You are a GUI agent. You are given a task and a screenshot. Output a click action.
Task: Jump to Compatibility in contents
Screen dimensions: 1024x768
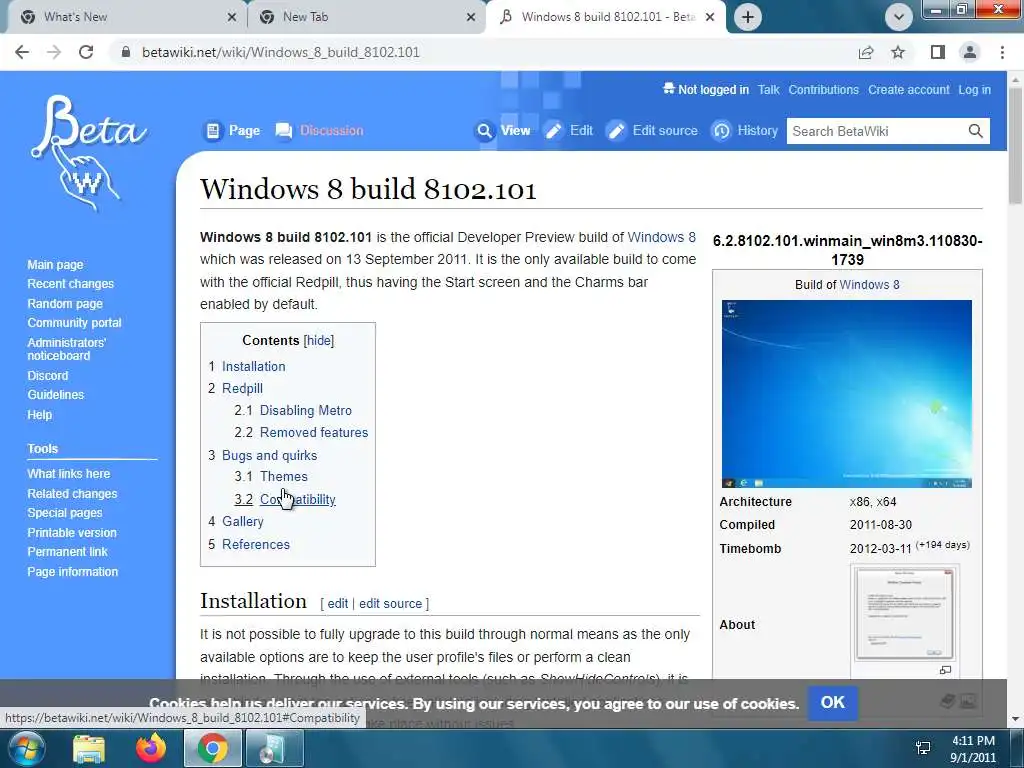point(298,500)
